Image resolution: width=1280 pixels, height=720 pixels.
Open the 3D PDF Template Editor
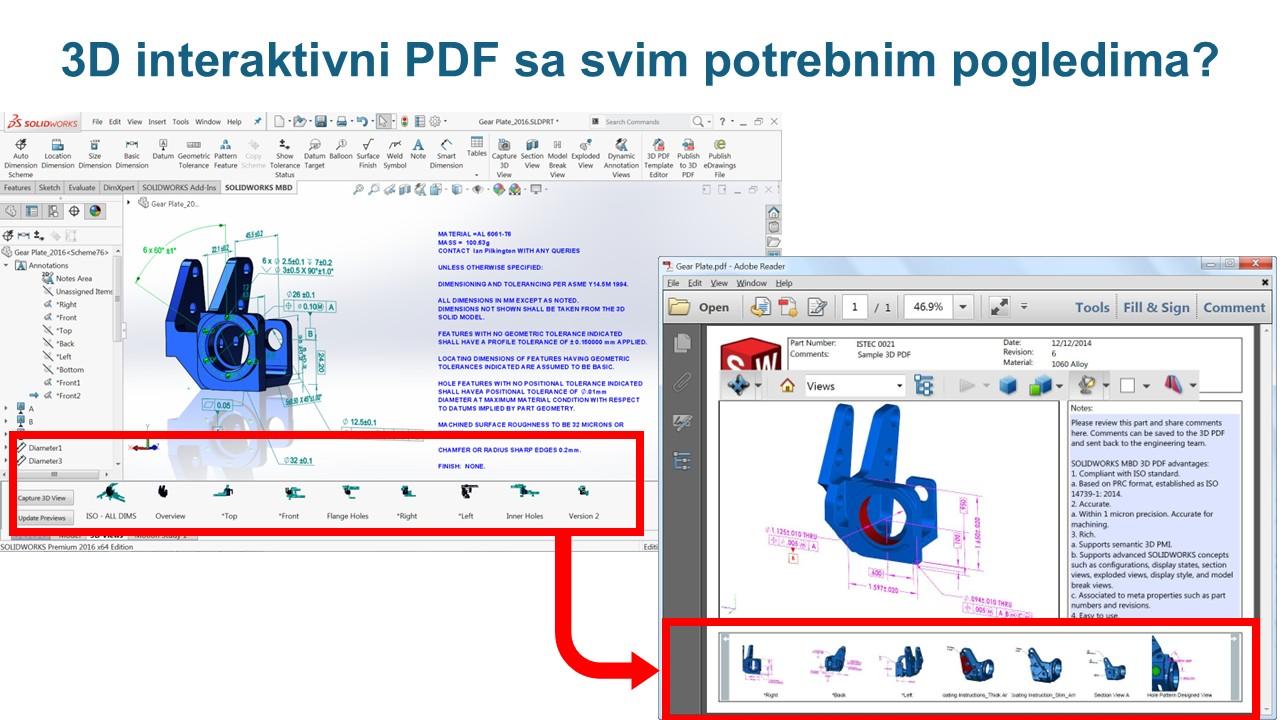[658, 157]
